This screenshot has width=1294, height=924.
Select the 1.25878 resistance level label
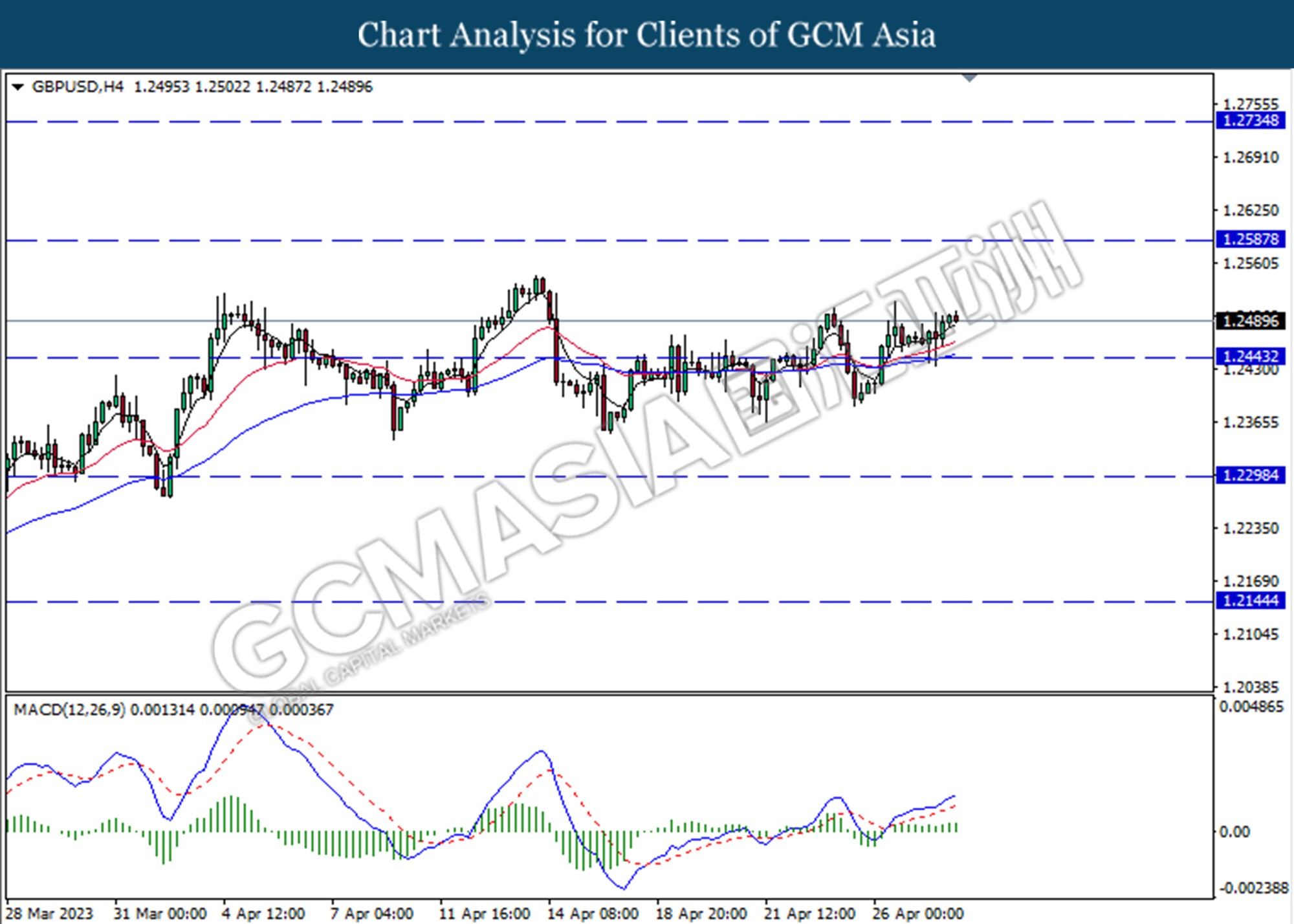[x=1250, y=239]
